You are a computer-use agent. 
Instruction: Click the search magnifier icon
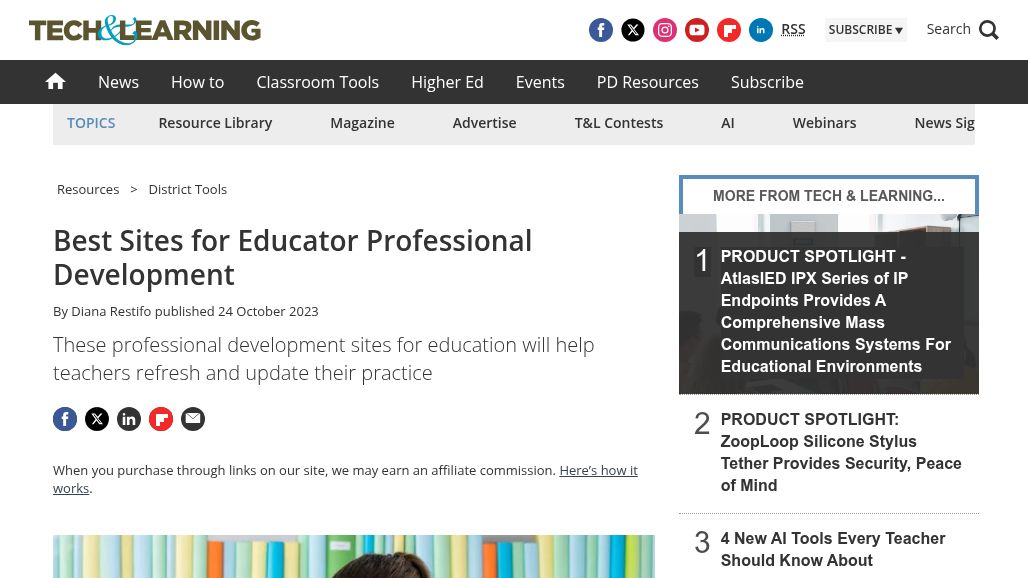[988, 30]
